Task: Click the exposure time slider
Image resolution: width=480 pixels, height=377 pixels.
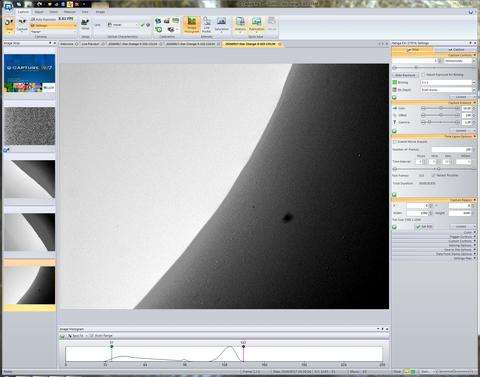Action: tap(434, 68)
